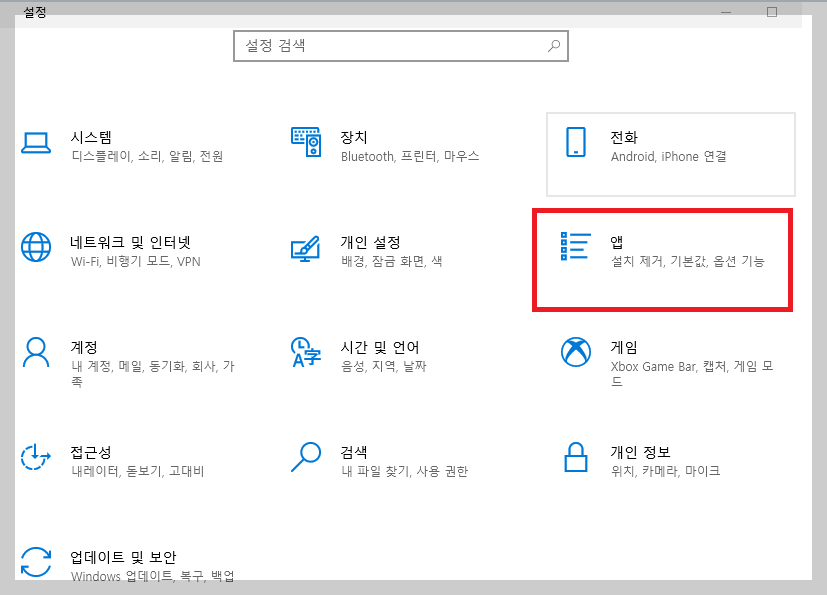This screenshot has height=595, width=827.
Task: Open the Privacy (개인 정보) lock icon
Action: (575, 457)
